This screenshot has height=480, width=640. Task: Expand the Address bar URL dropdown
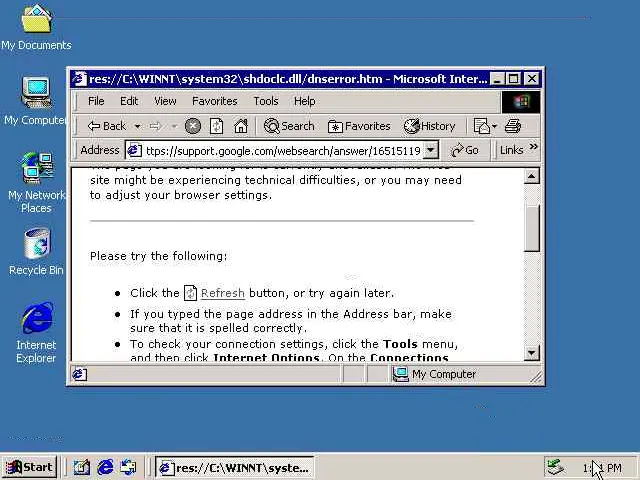[x=431, y=150]
